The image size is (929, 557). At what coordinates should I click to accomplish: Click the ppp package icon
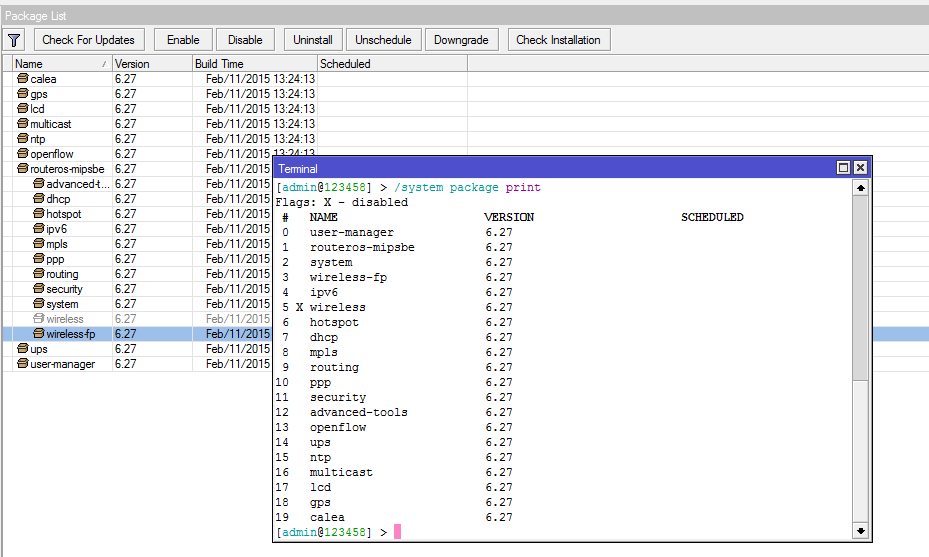[39, 258]
